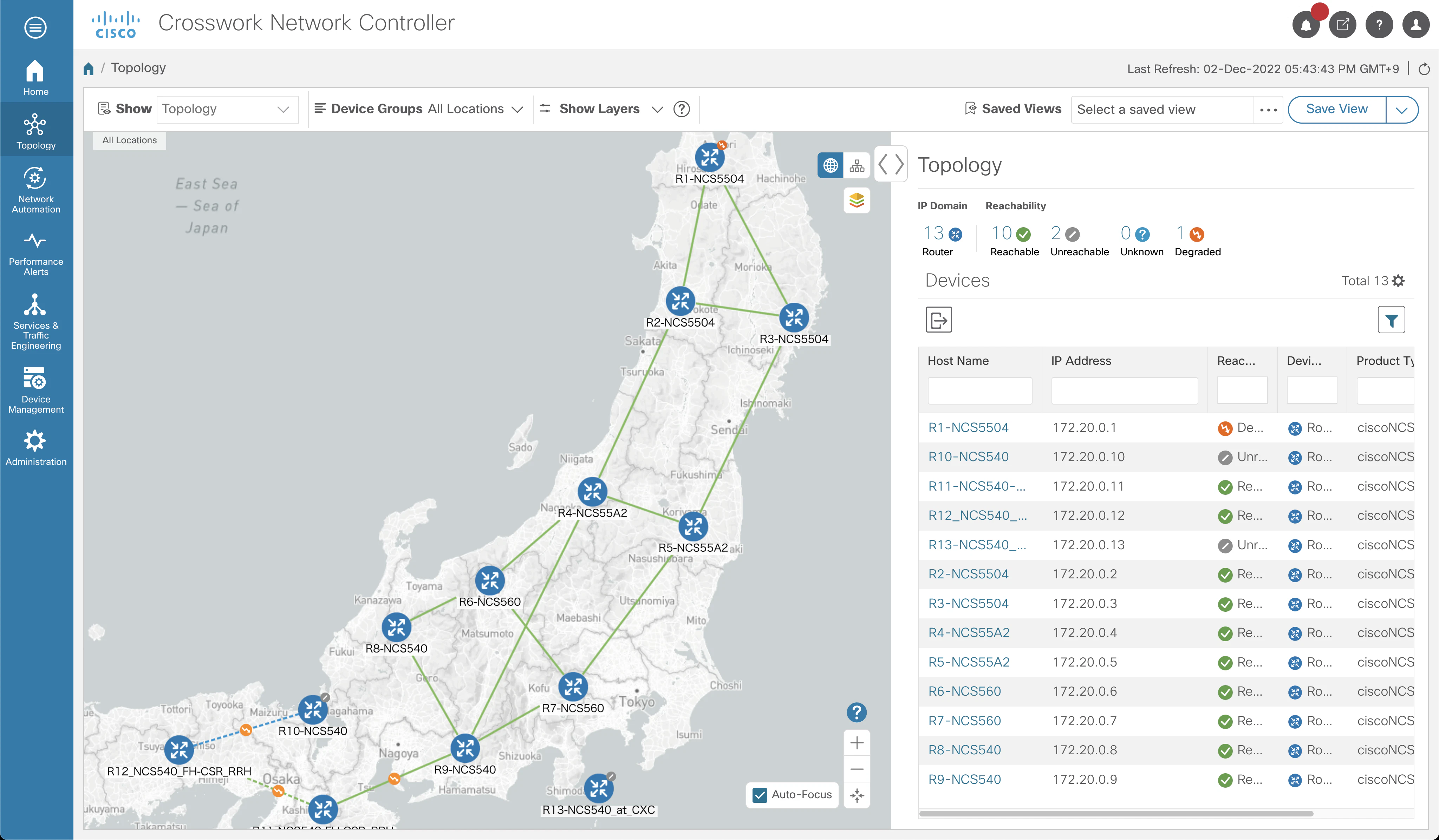Open the map layers stack icon
The width and height of the screenshot is (1439, 840).
(x=857, y=200)
